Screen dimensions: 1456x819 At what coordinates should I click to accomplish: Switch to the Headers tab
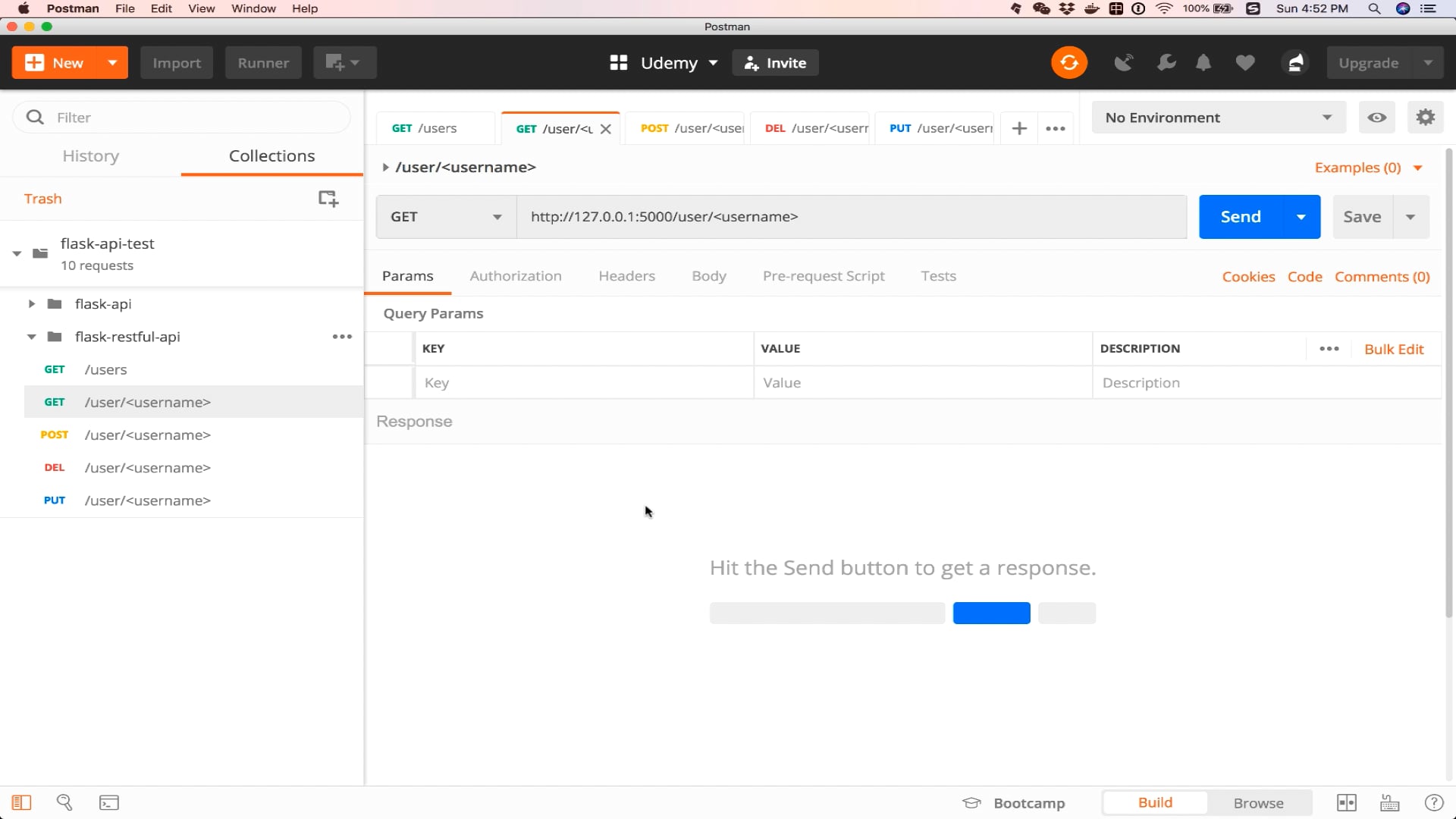(626, 276)
